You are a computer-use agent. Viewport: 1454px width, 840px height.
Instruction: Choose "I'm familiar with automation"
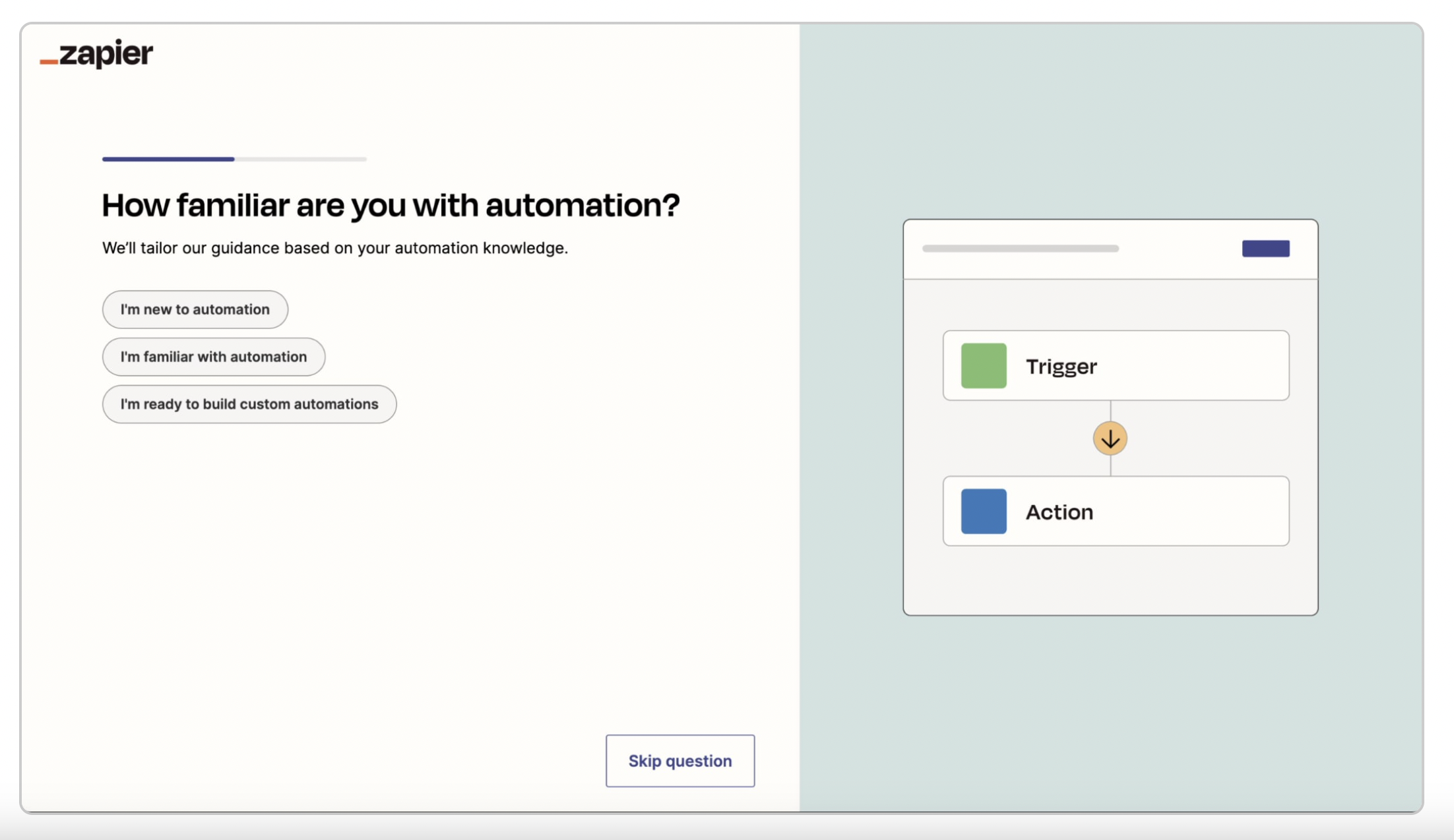(x=214, y=357)
